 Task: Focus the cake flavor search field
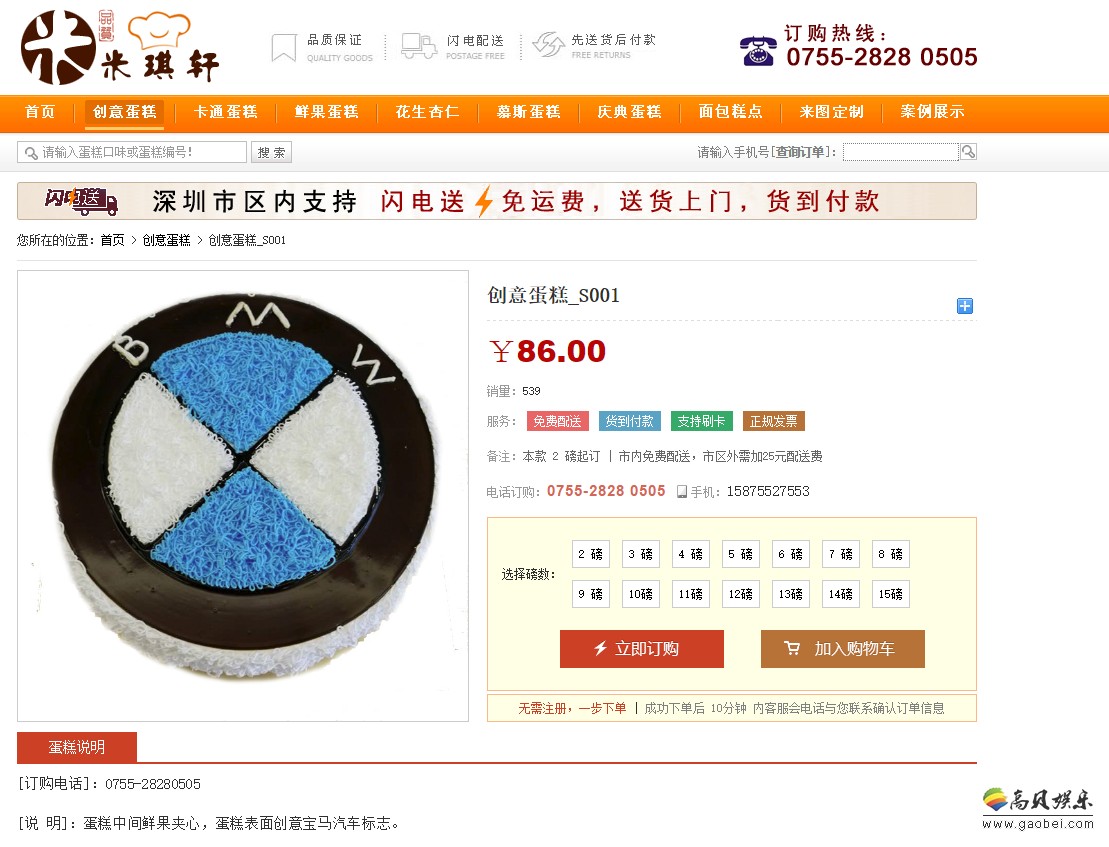click(x=132, y=152)
